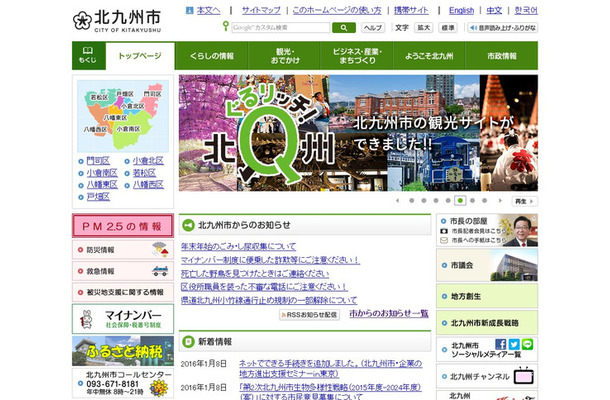Open the 北九州市新成長戦略 banner

[x=487, y=323]
